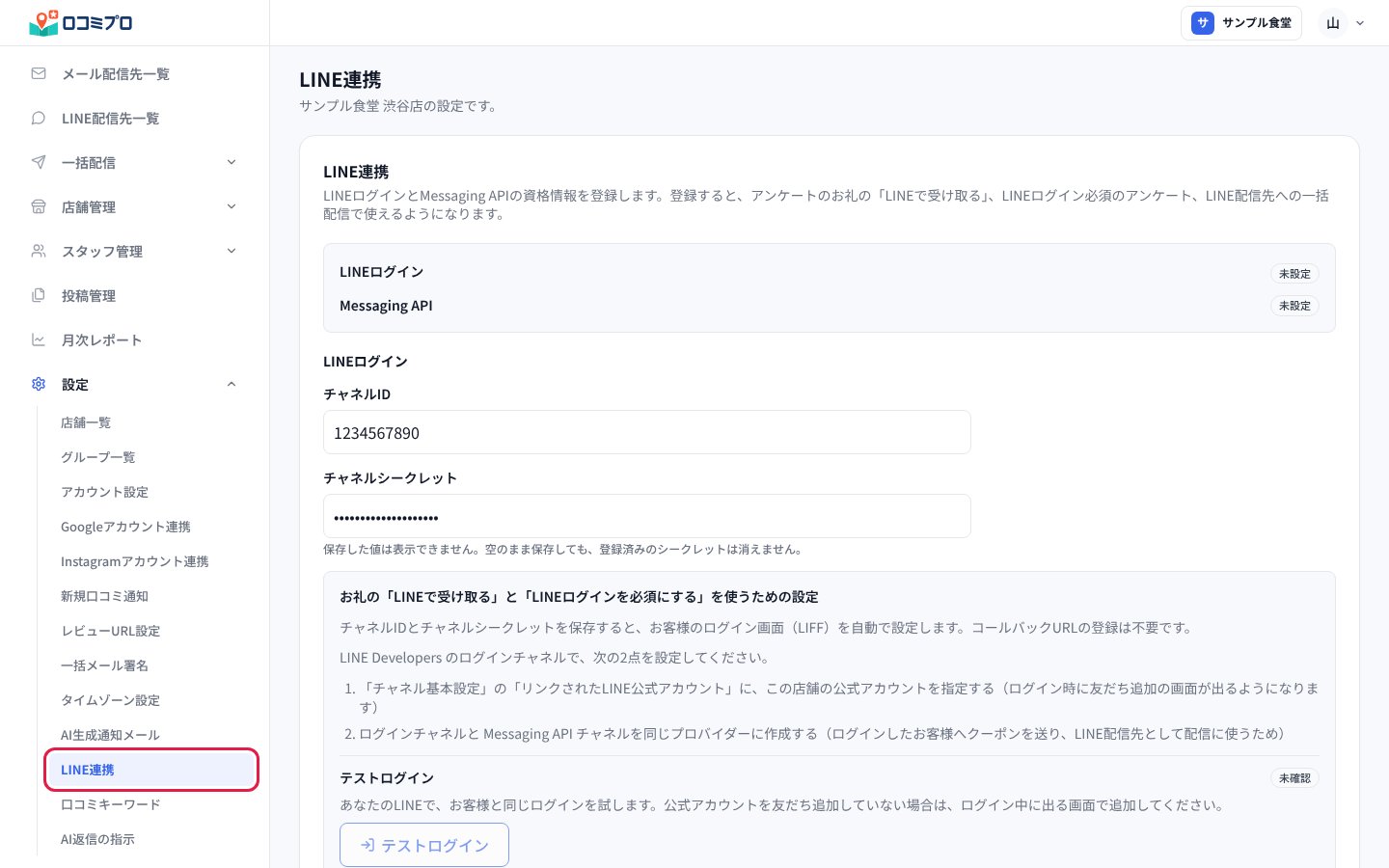
Task: Click the 山 user avatar
Action: point(1333,23)
